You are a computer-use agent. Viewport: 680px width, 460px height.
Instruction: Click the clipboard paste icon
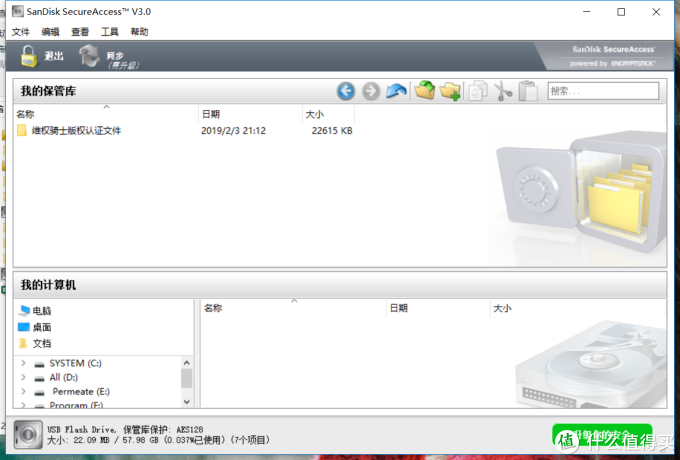[x=528, y=91]
